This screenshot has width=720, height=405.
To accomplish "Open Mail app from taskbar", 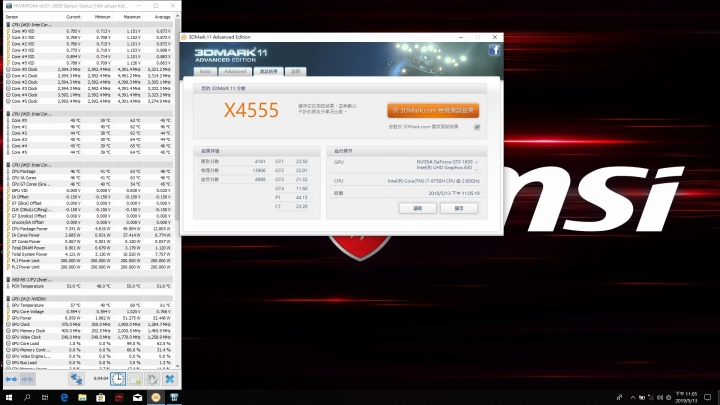I will pos(137,398).
